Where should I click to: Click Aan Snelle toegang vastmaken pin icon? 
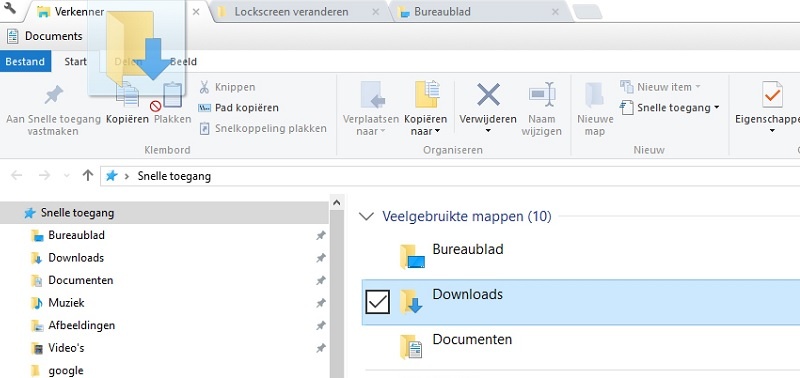[x=53, y=95]
